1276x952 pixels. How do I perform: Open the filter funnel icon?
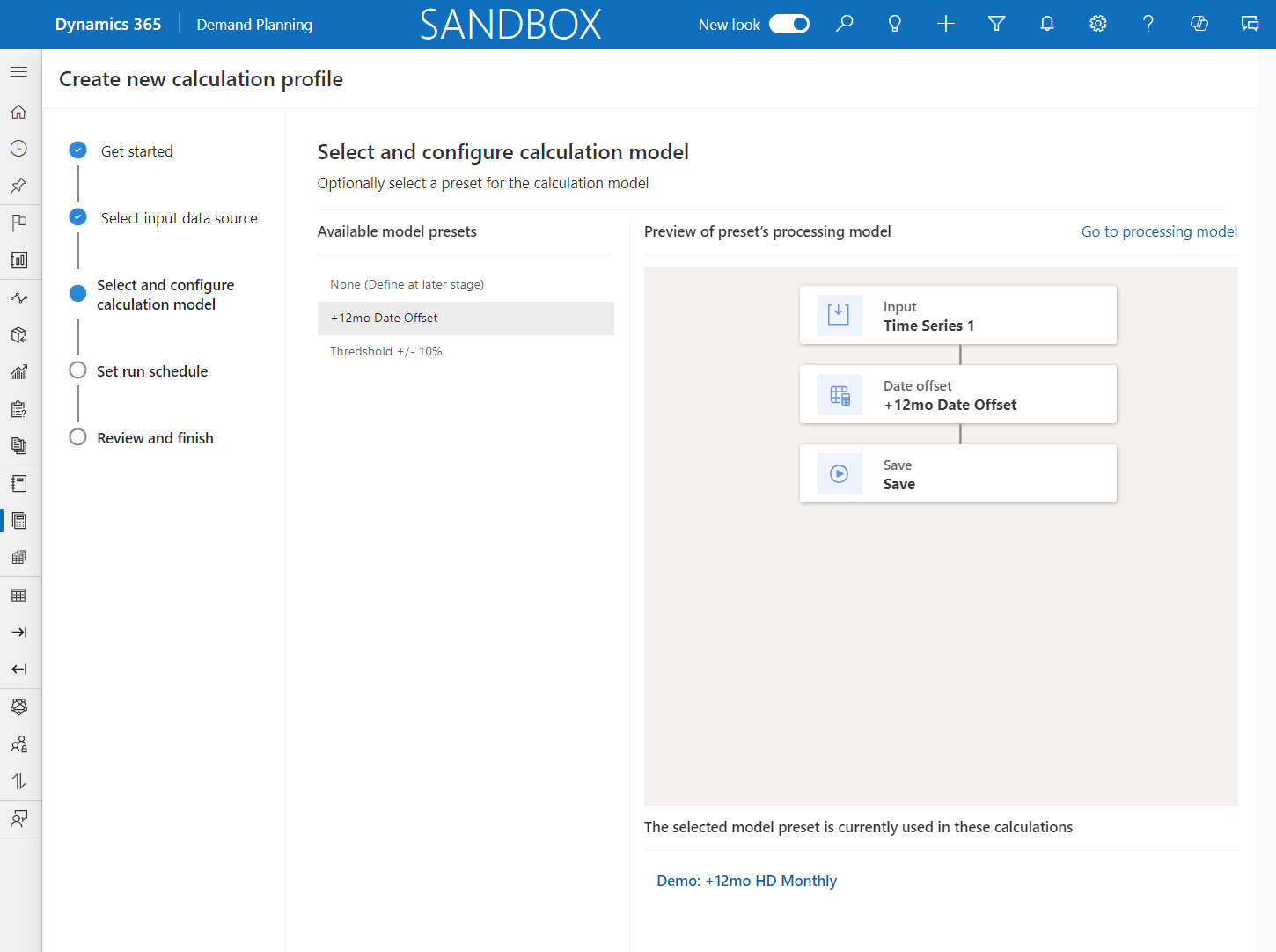pos(997,24)
